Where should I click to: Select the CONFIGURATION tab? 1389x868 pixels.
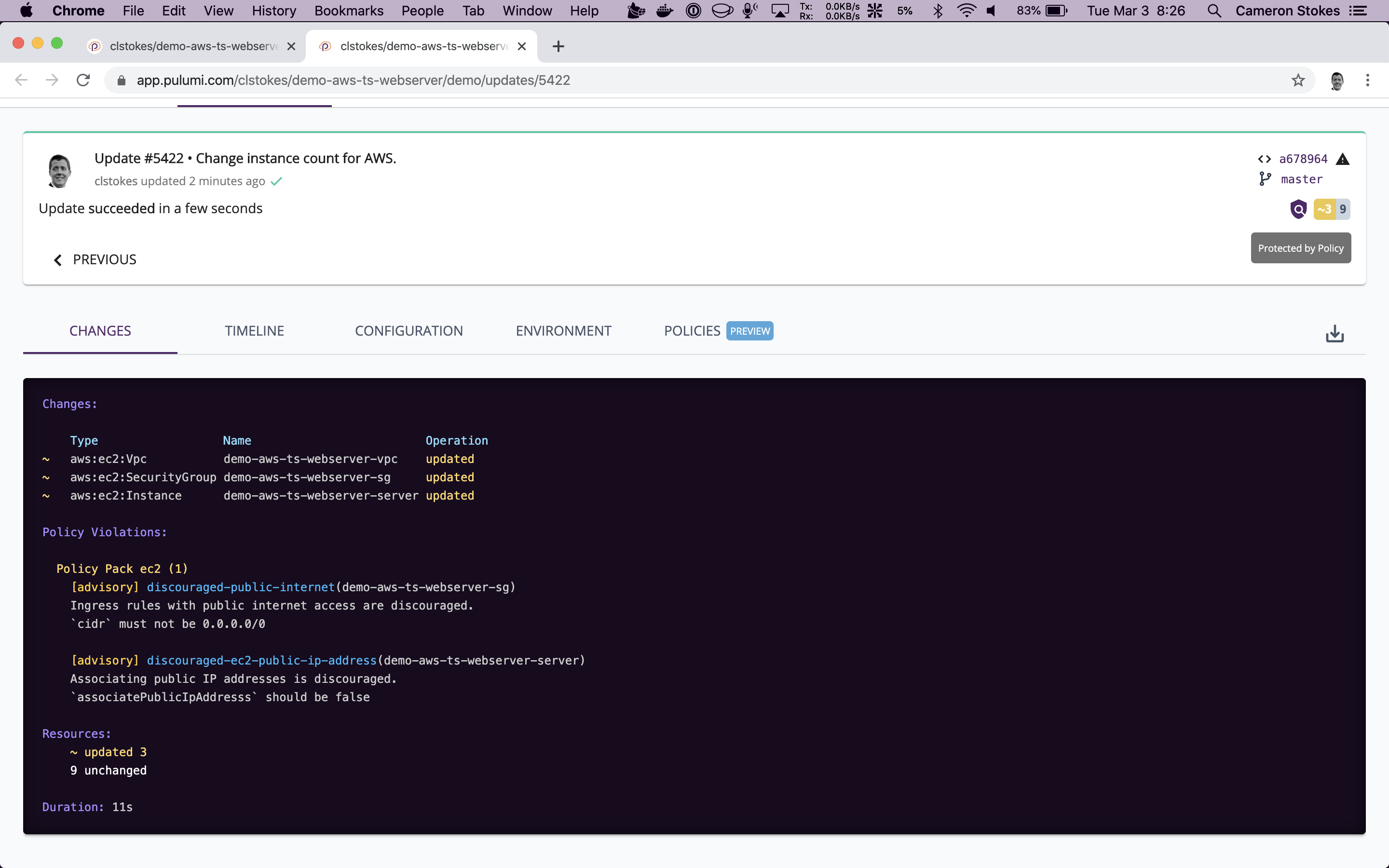pyautogui.click(x=409, y=331)
